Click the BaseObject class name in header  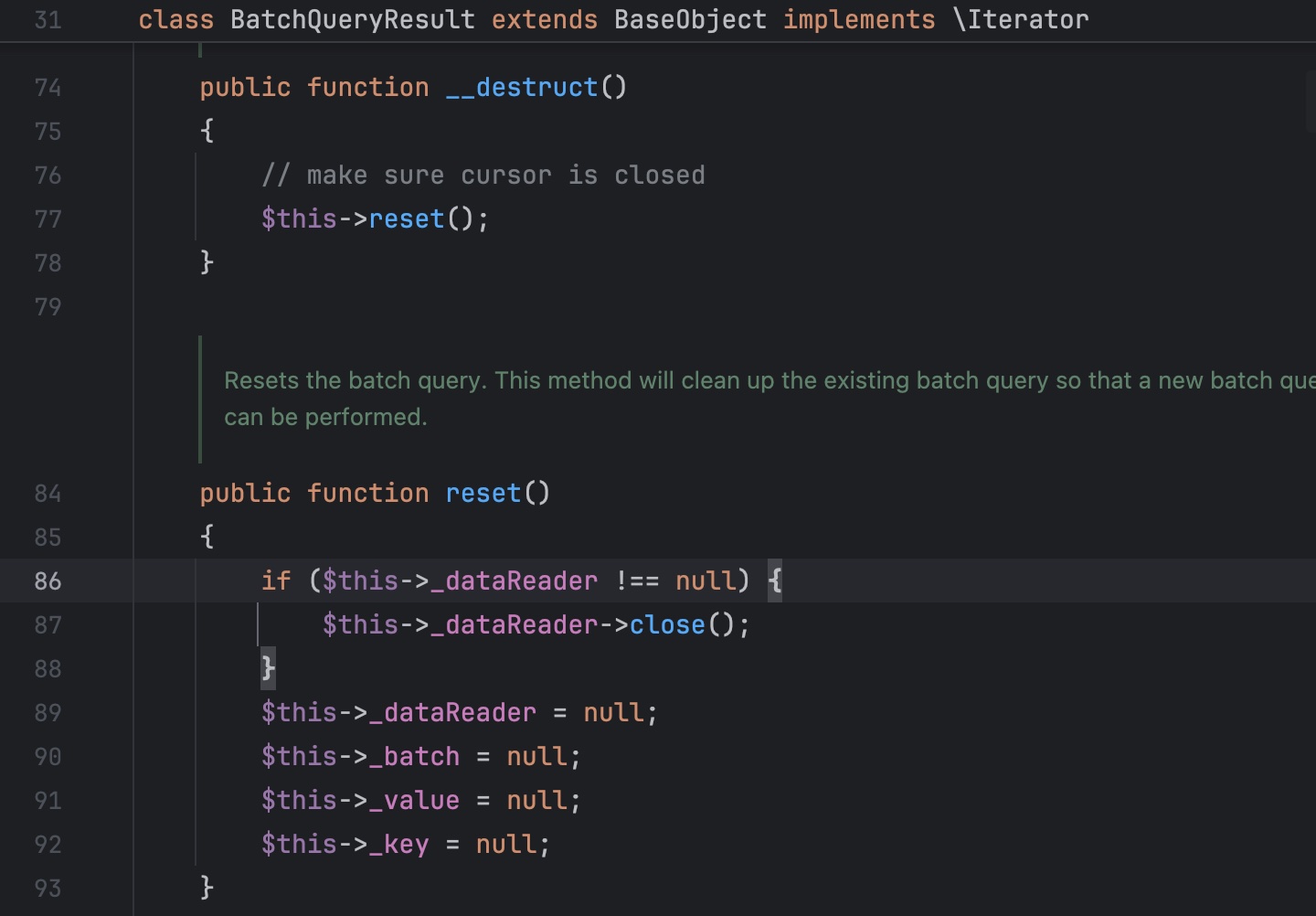pos(690,19)
